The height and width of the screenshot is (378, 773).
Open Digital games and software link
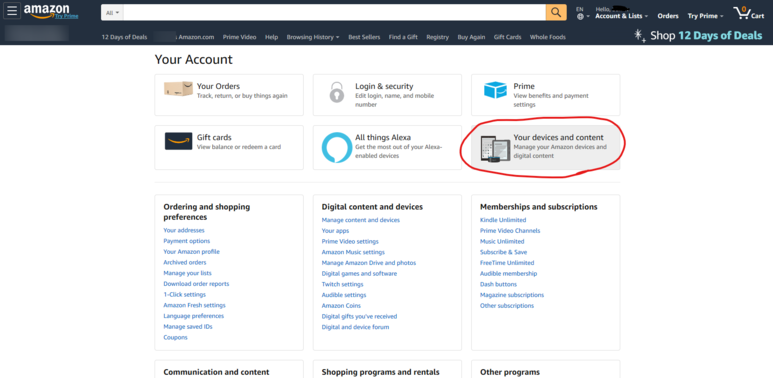pos(359,274)
